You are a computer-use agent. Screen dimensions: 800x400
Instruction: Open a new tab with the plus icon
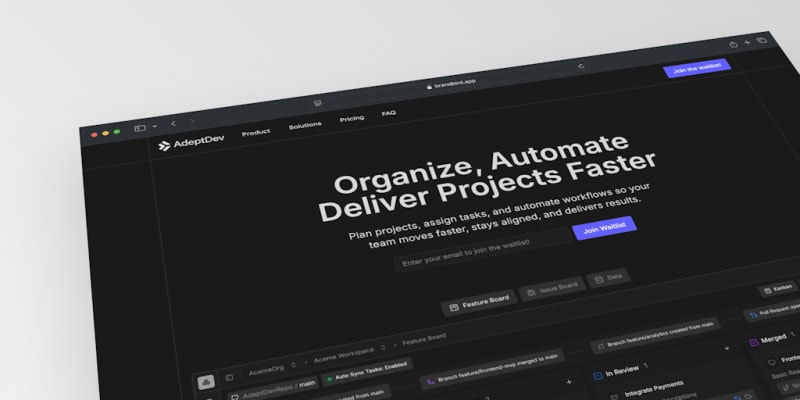[x=747, y=42]
